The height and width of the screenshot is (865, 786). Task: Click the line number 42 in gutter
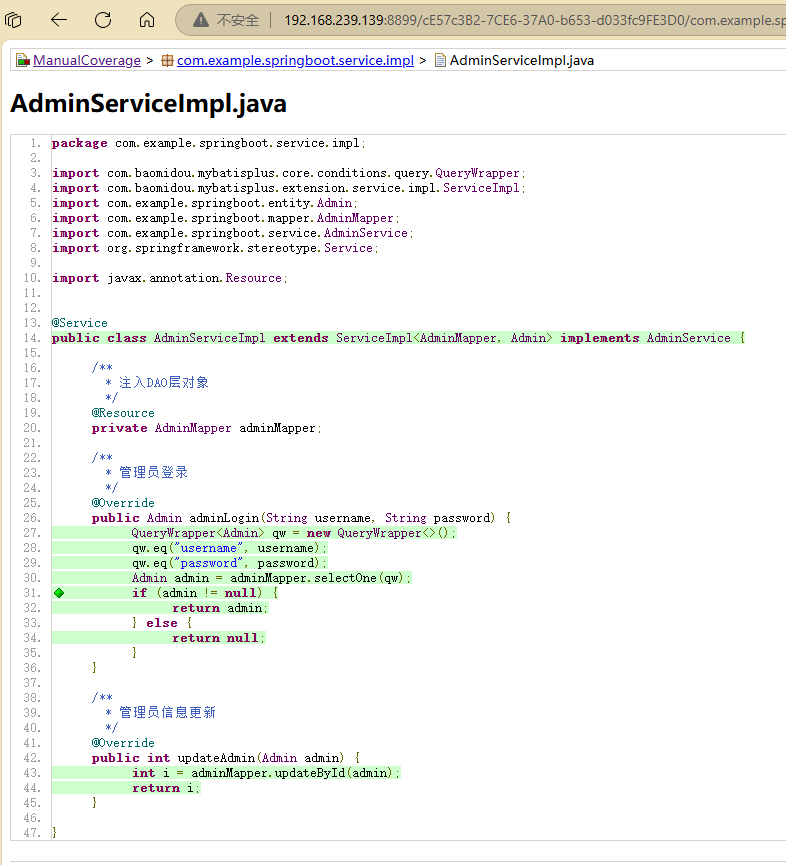click(32, 758)
